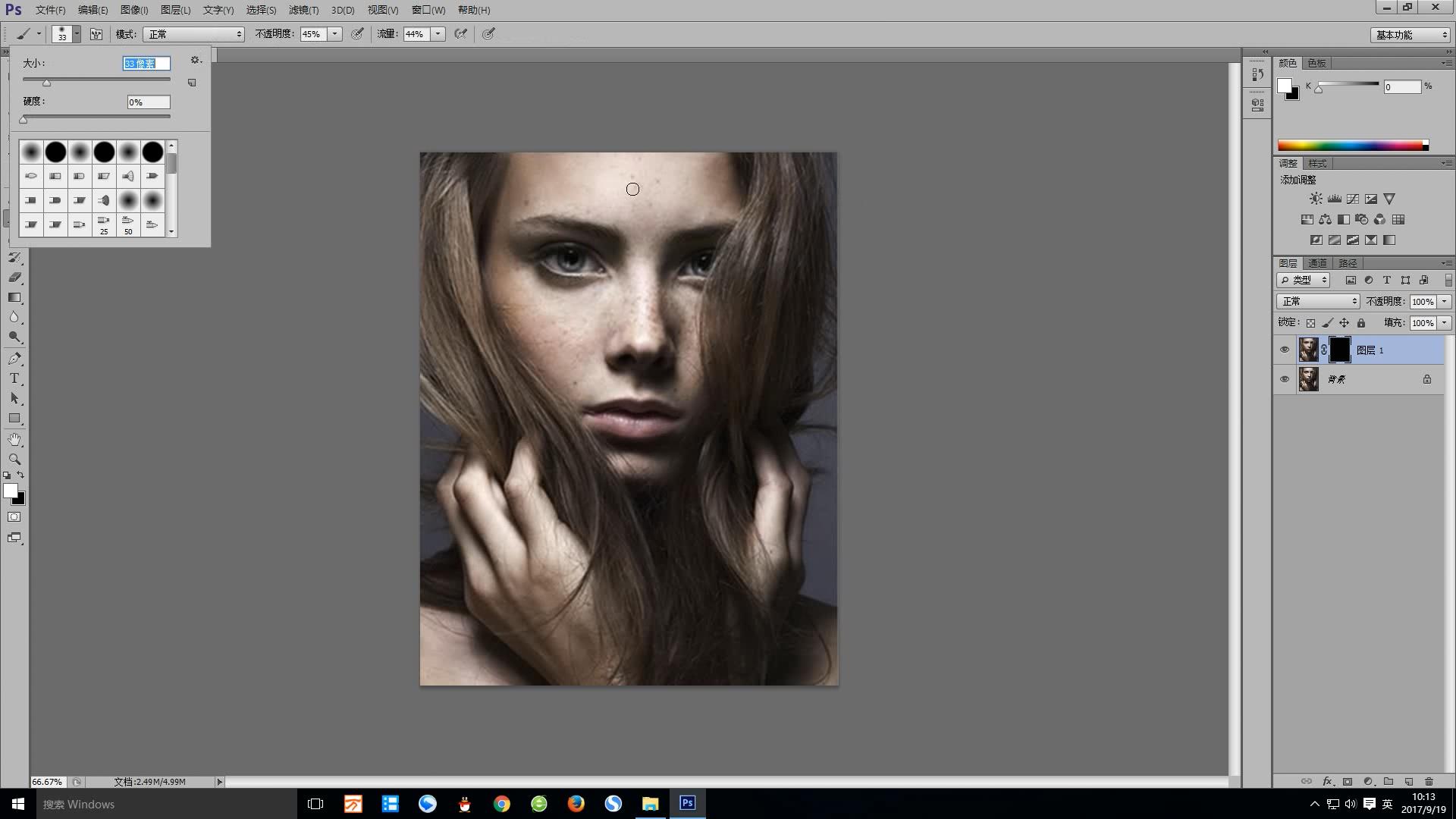Open the brush panel toggle icon

[96, 34]
